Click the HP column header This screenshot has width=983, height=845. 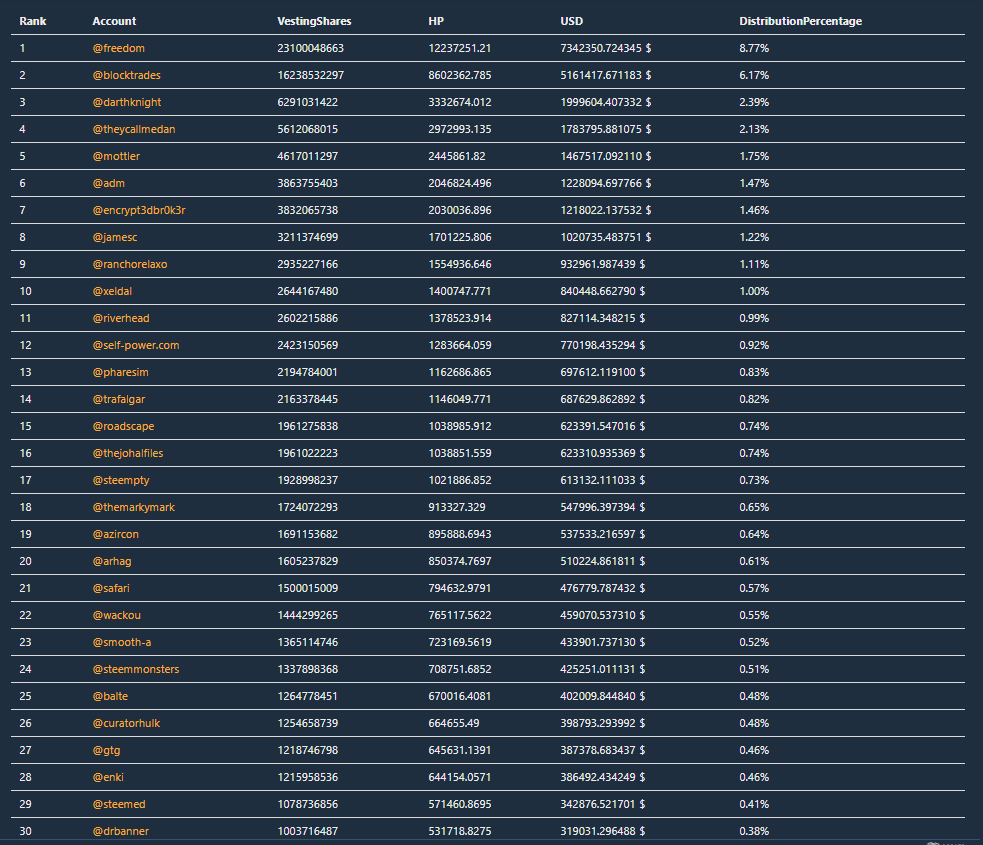pos(436,21)
